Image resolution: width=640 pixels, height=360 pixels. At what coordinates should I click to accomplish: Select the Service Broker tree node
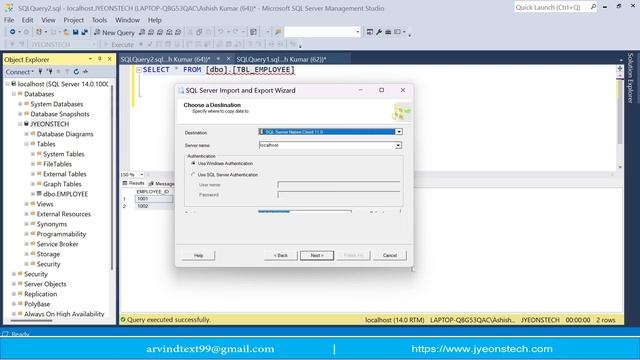tap(57, 244)
